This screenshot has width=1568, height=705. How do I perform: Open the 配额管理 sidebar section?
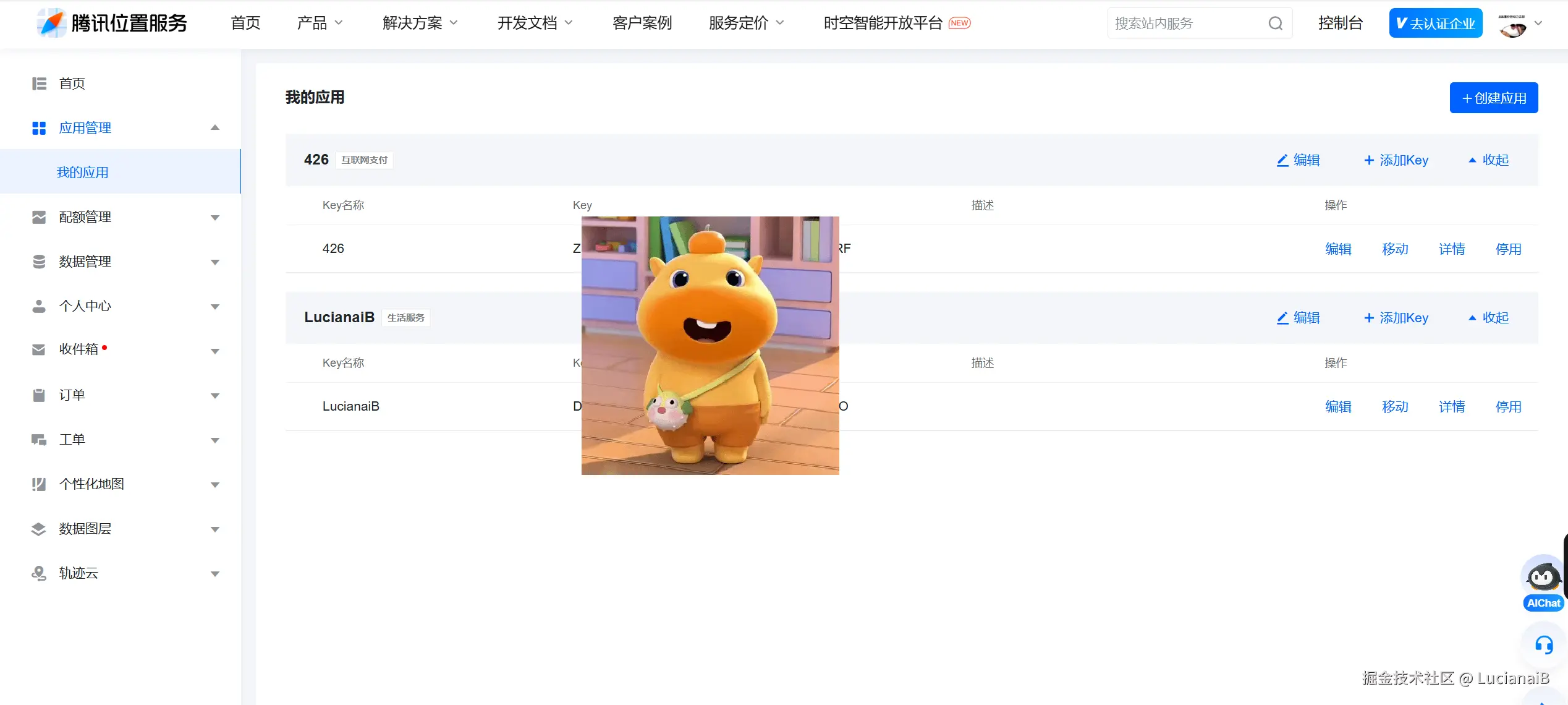point(85,216)
